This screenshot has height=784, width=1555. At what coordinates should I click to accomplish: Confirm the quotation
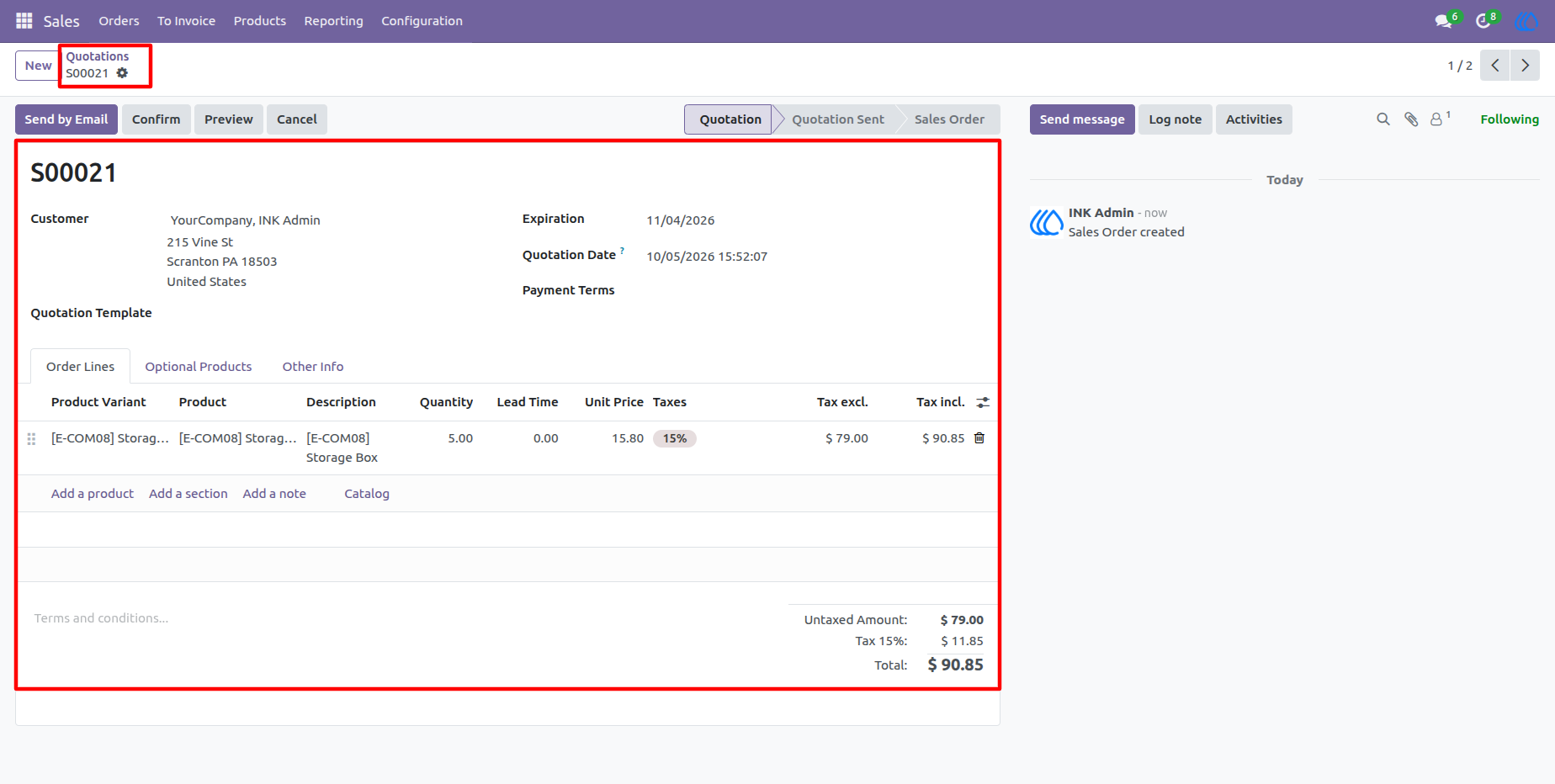click(x=157, y=119)
